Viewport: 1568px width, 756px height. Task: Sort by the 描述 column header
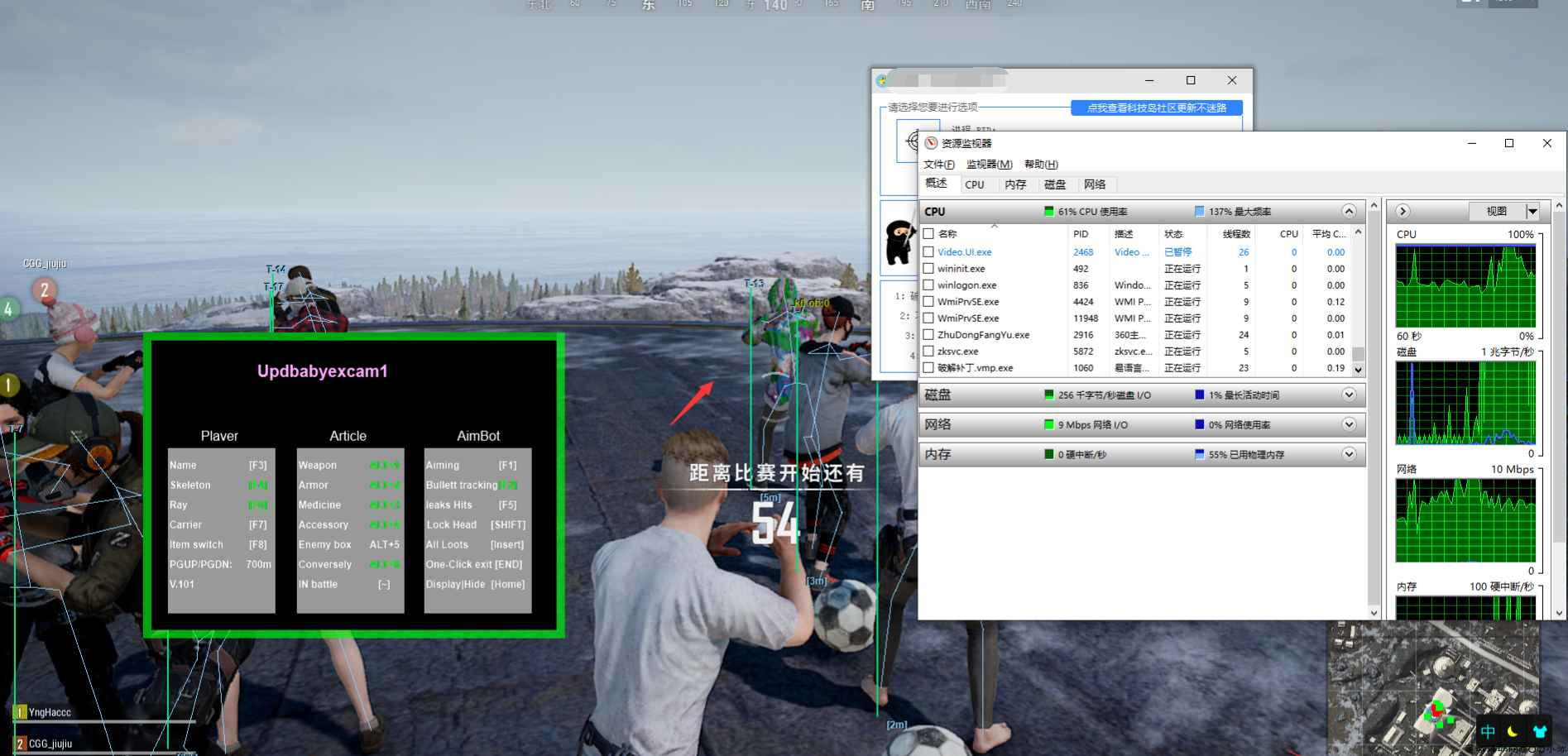1134,234
